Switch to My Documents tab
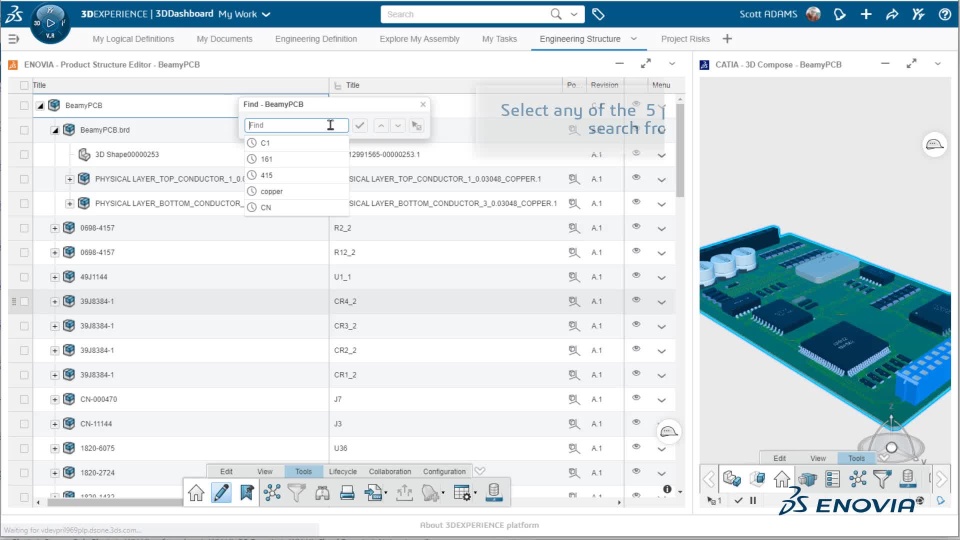Screen dimensions: 960x540 pos(224,39)
